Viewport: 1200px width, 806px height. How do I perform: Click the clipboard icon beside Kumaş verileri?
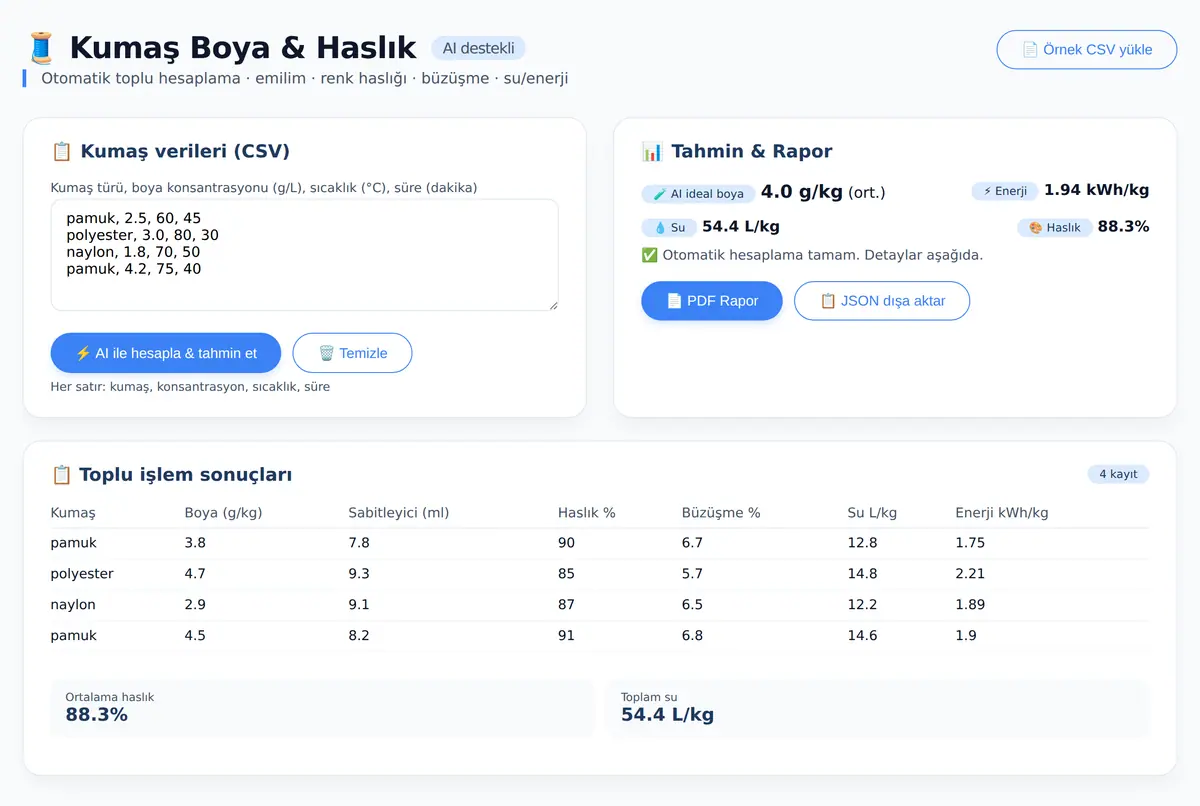pos(61,152)
